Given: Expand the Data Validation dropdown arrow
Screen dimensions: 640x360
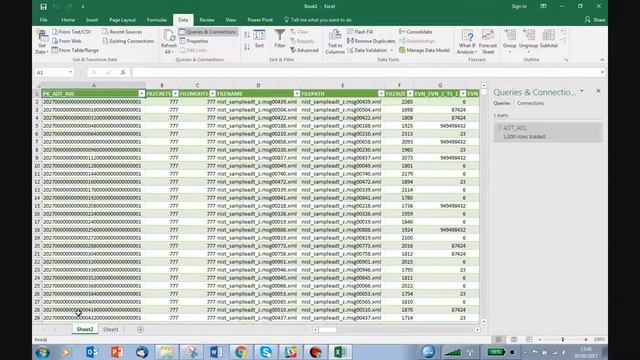Looking at the screenshot, I should click(392, 50).
